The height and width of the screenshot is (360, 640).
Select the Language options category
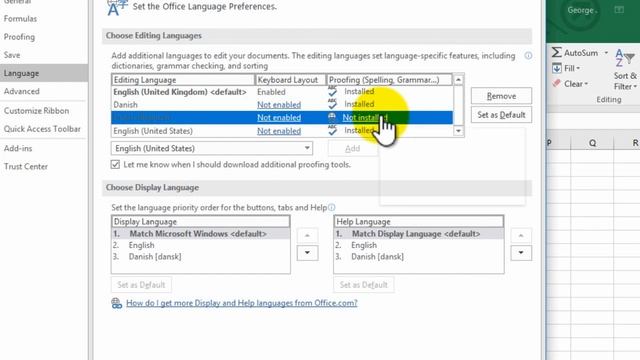44,73
